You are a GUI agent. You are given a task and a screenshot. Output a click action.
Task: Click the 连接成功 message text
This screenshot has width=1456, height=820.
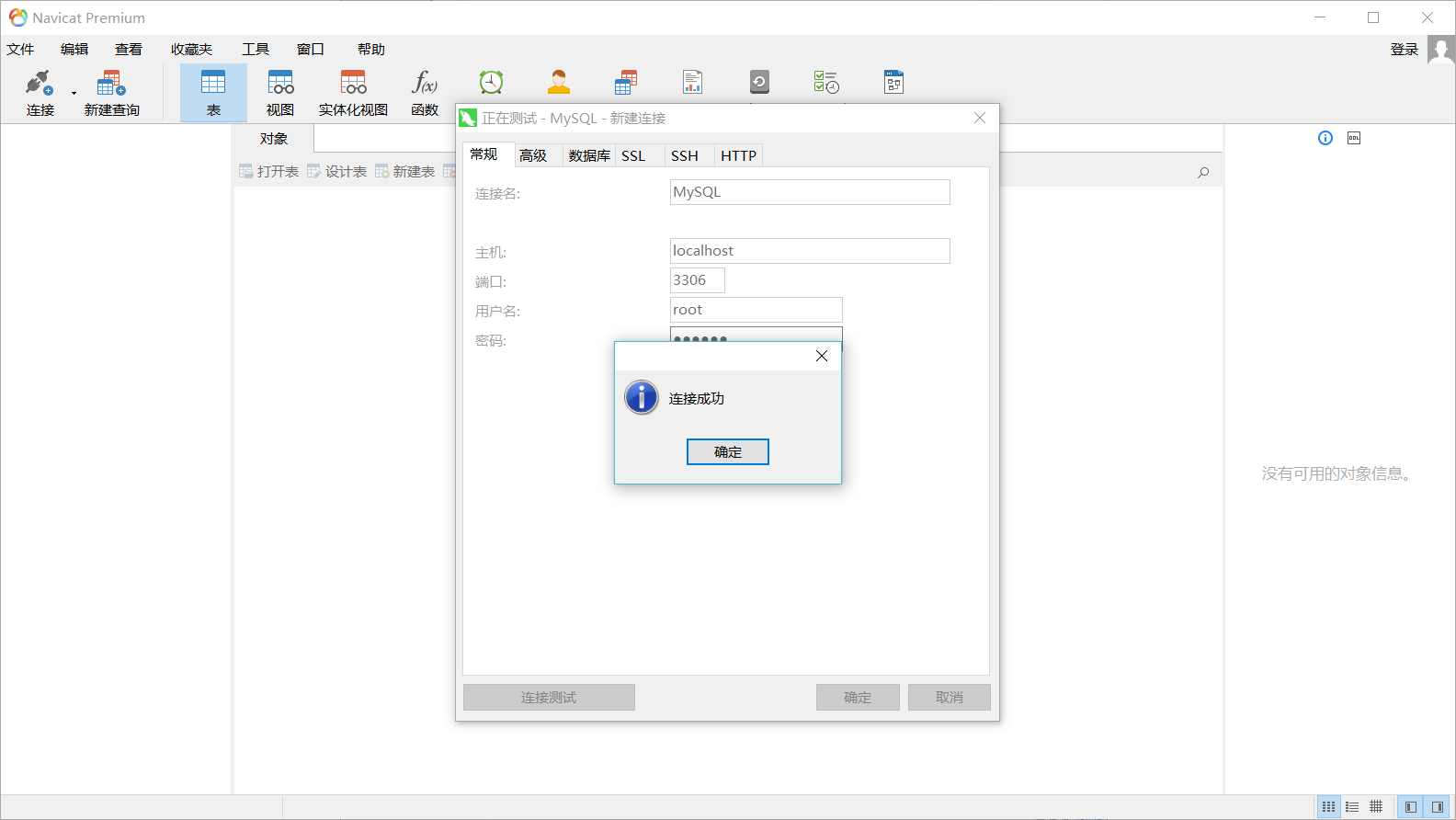coord(697,398)
